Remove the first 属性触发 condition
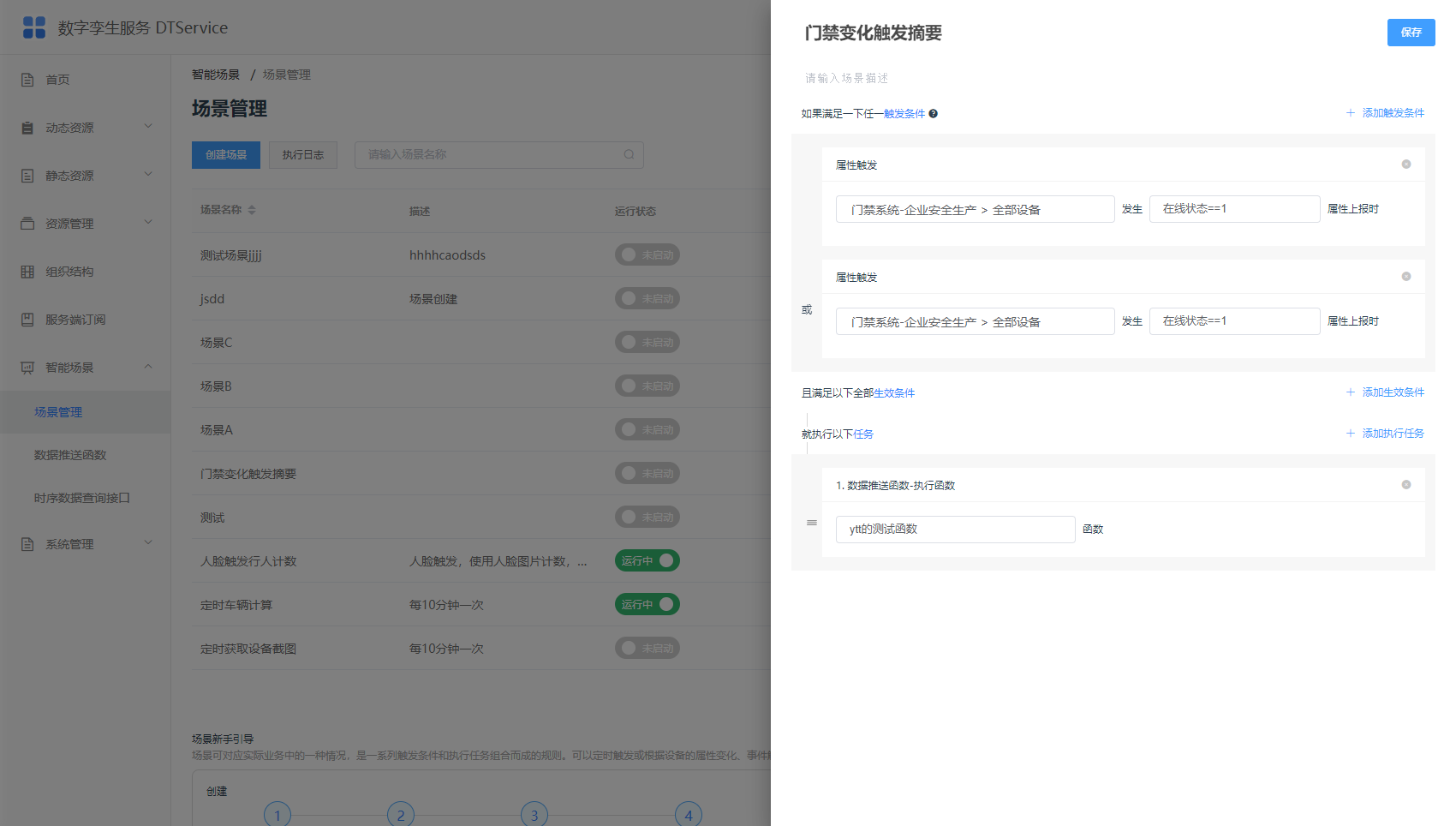 1405,165
